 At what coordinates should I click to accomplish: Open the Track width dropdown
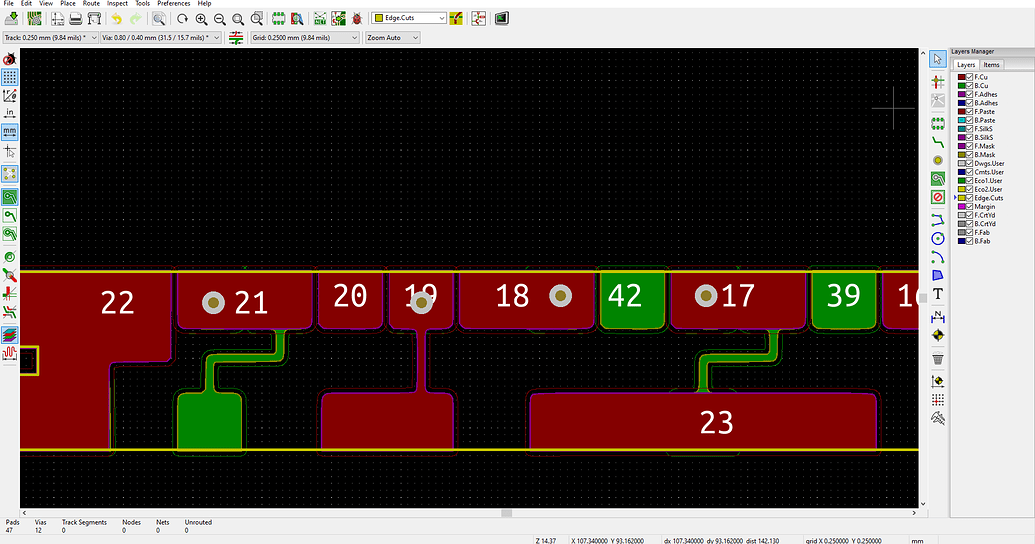pos(50,38)
